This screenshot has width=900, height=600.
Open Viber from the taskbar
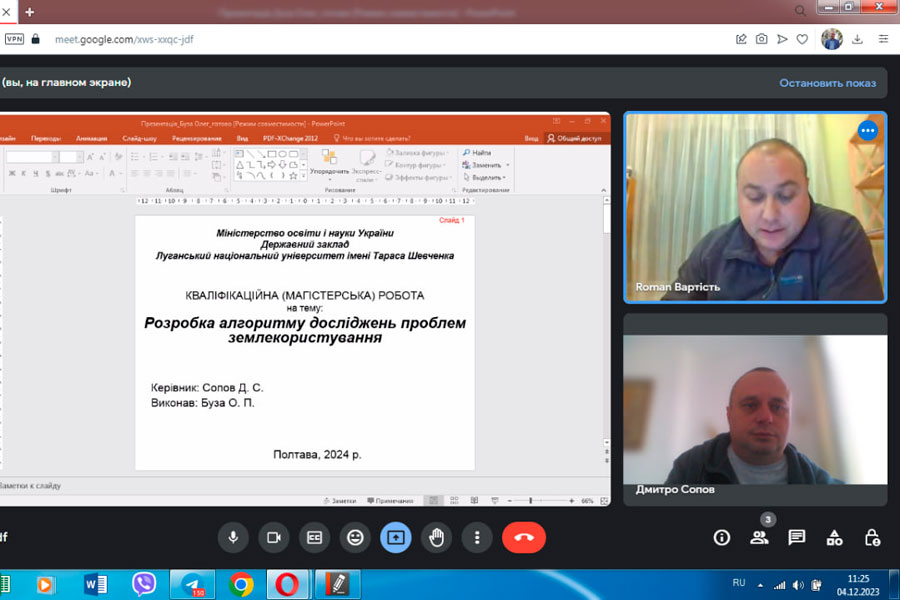click(x=143, y=584)
